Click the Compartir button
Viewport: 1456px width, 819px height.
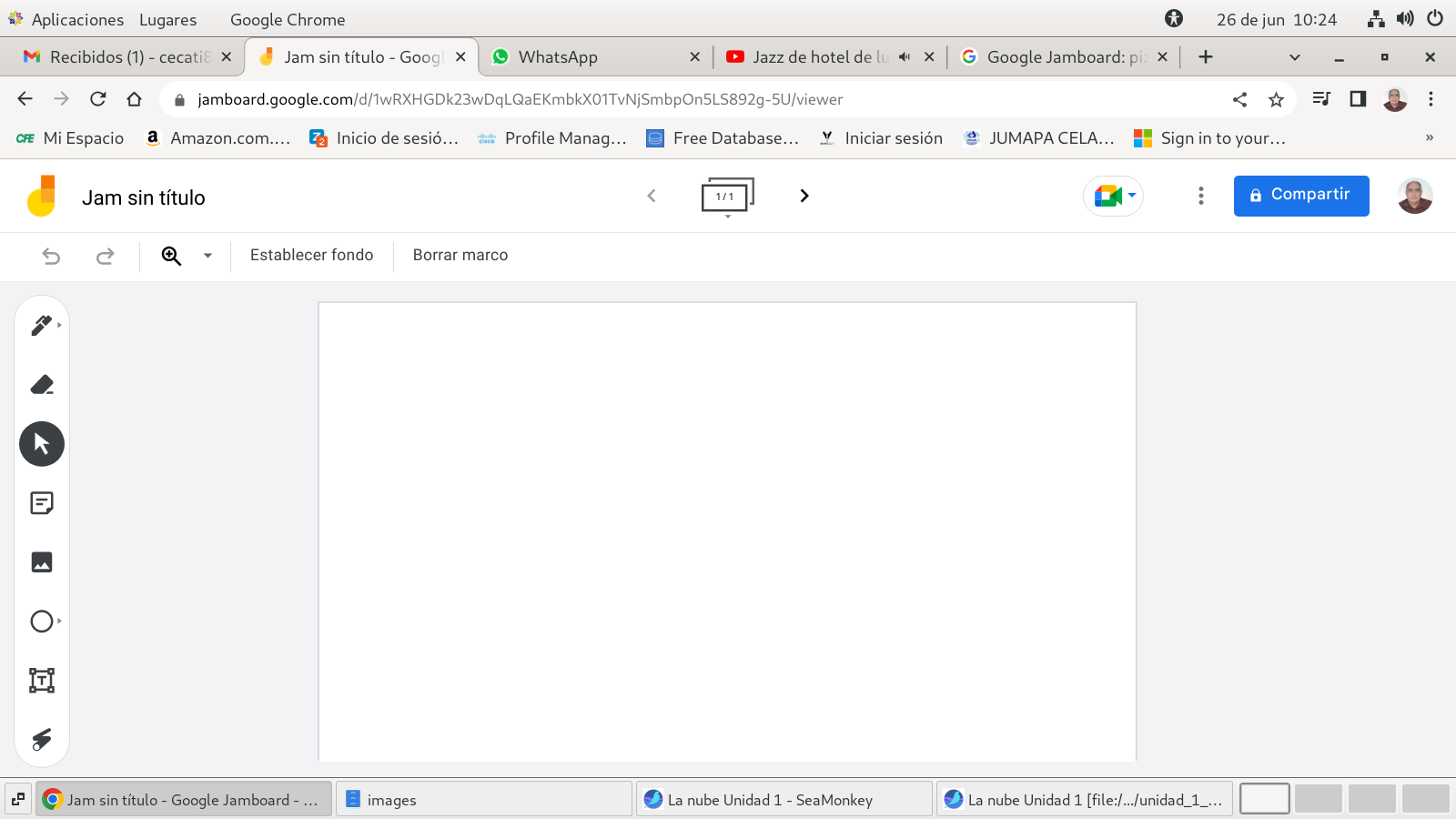[1300, 196]
